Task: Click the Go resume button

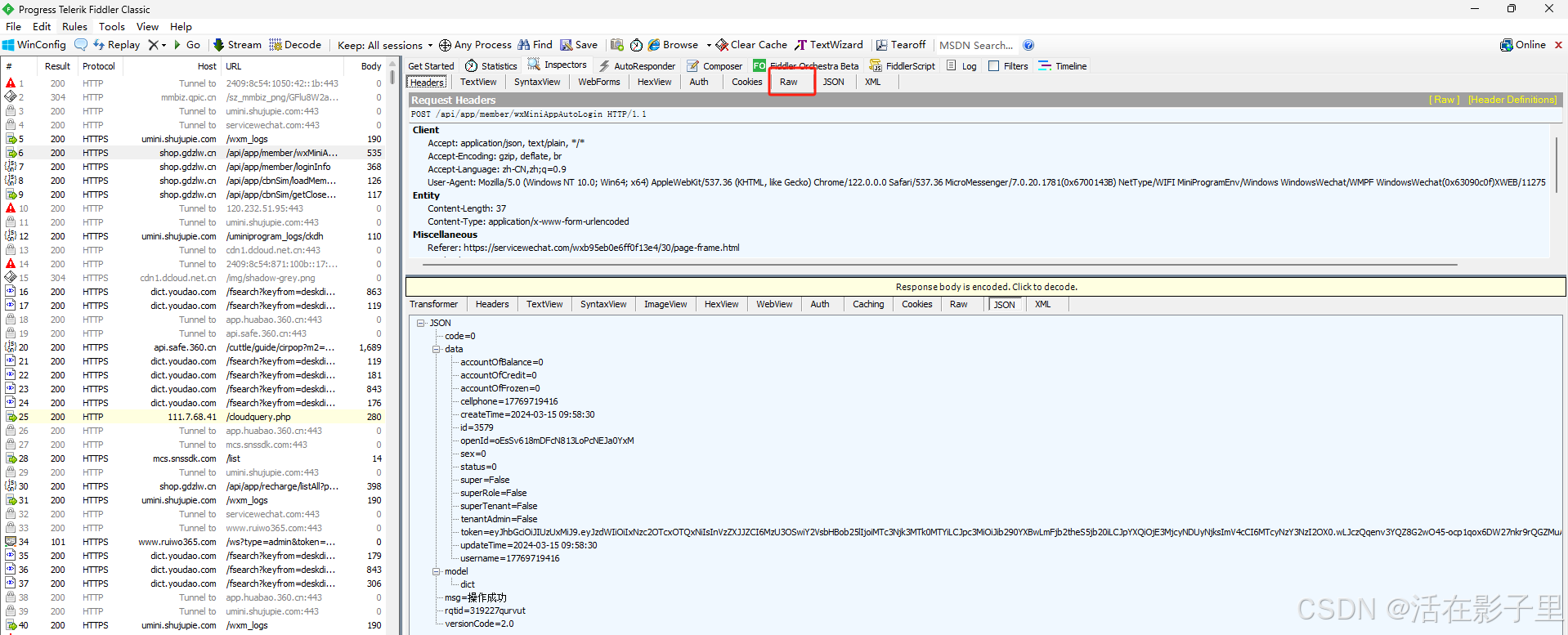Action: [187, 45]
